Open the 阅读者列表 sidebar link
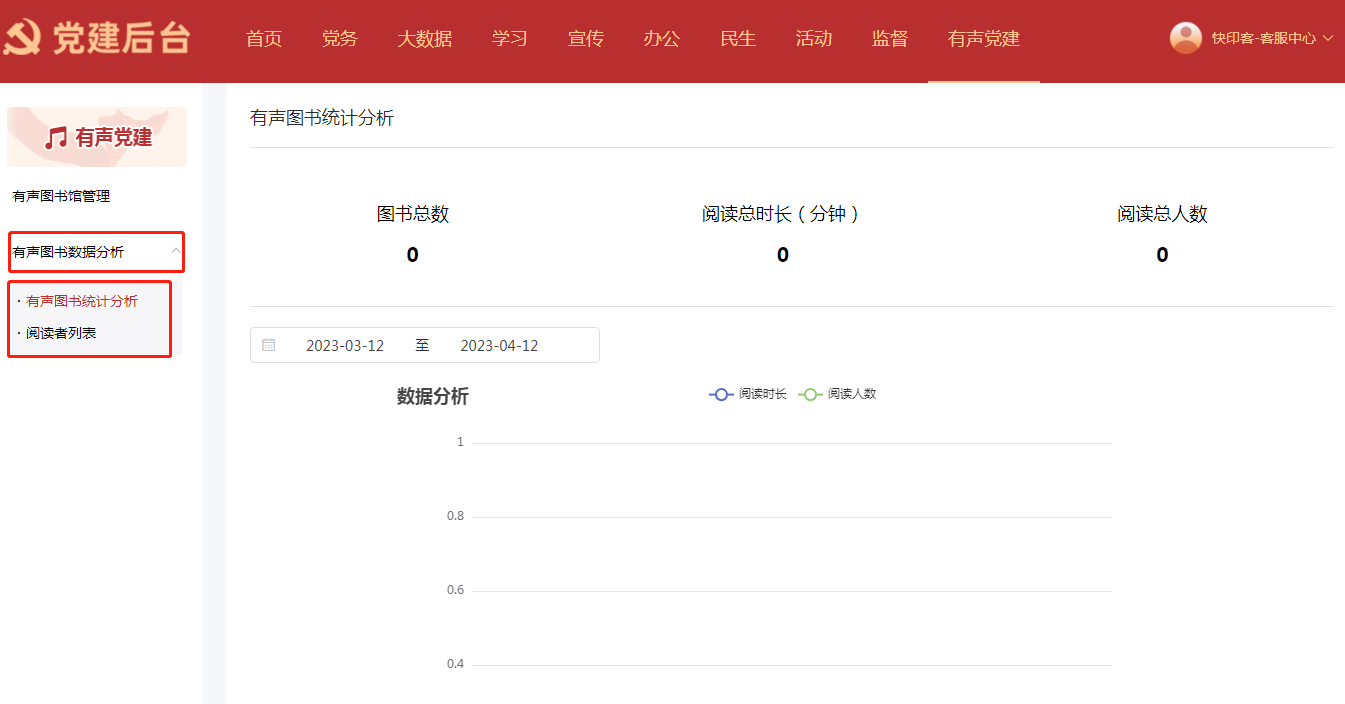Viewport: 1345px width, 704px height. pos(61,333)
